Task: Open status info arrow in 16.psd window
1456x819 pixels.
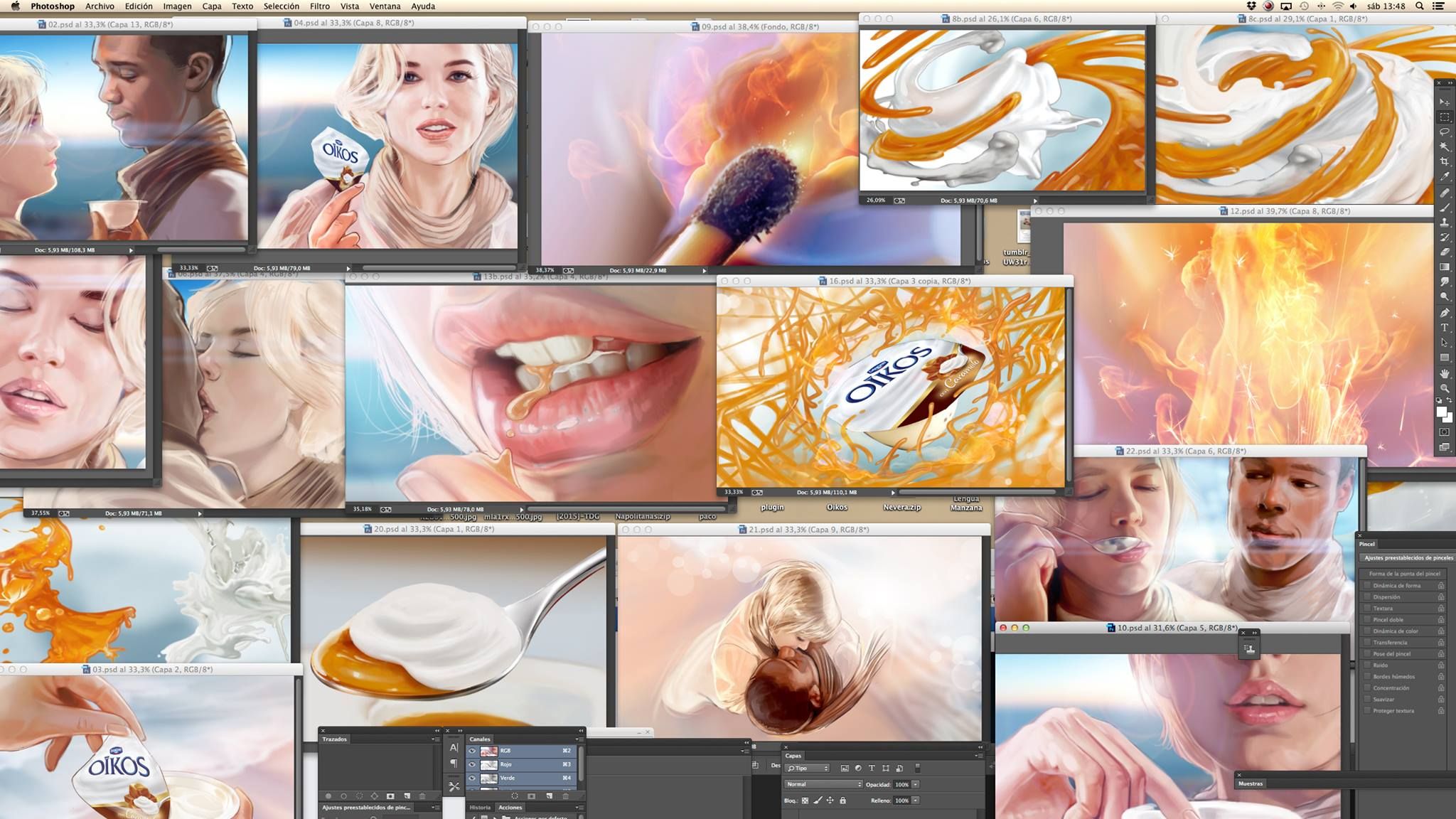Action: pyautogui.click(x=893, y=492)
